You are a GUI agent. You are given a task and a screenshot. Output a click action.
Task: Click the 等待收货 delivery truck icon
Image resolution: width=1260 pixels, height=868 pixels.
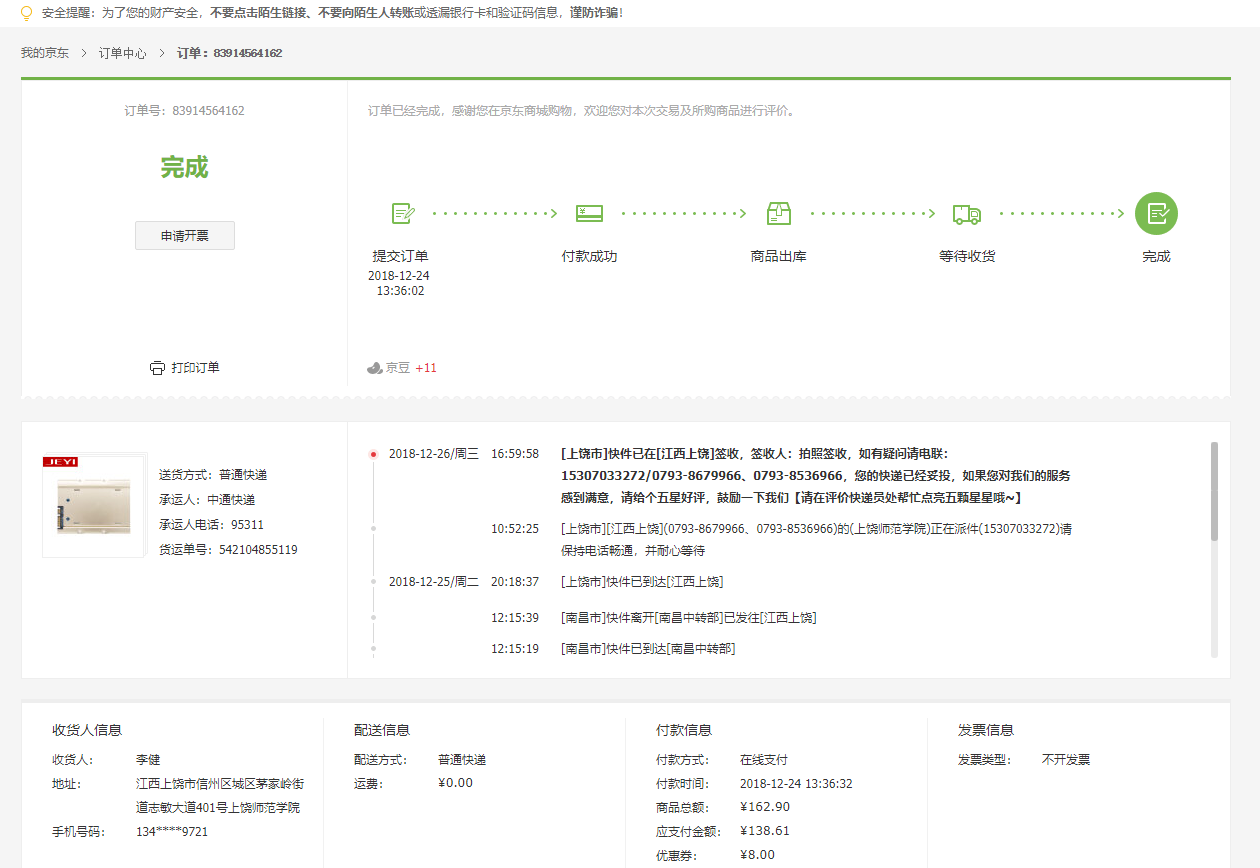967,214
